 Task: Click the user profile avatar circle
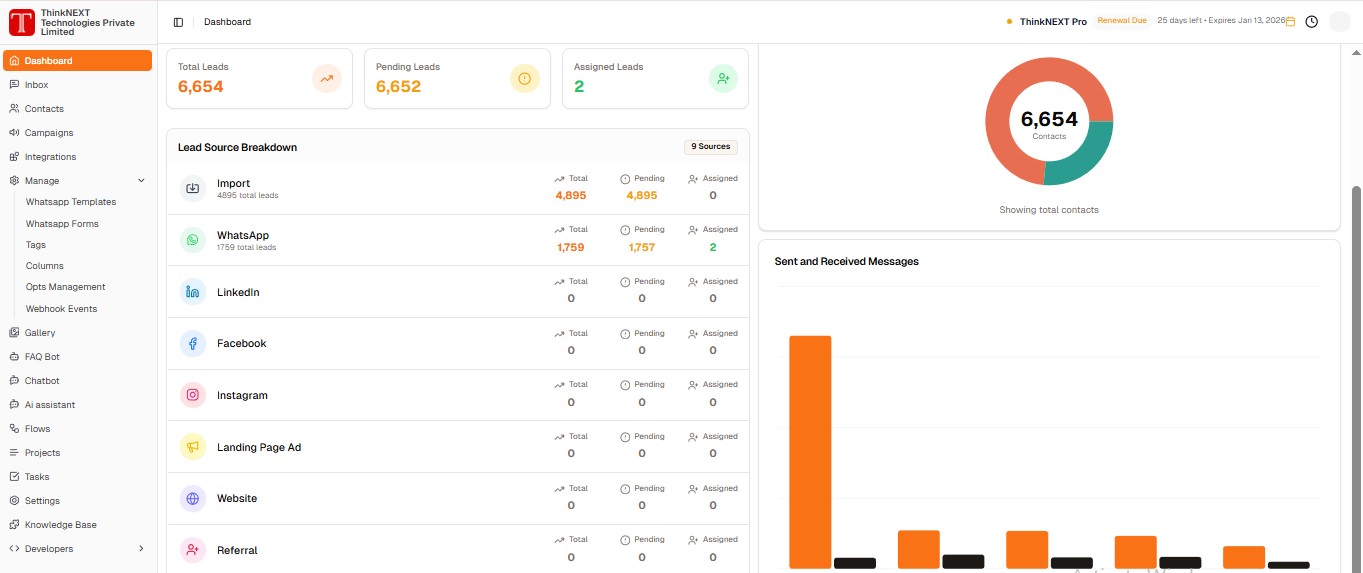click(x=1339, y=22)
